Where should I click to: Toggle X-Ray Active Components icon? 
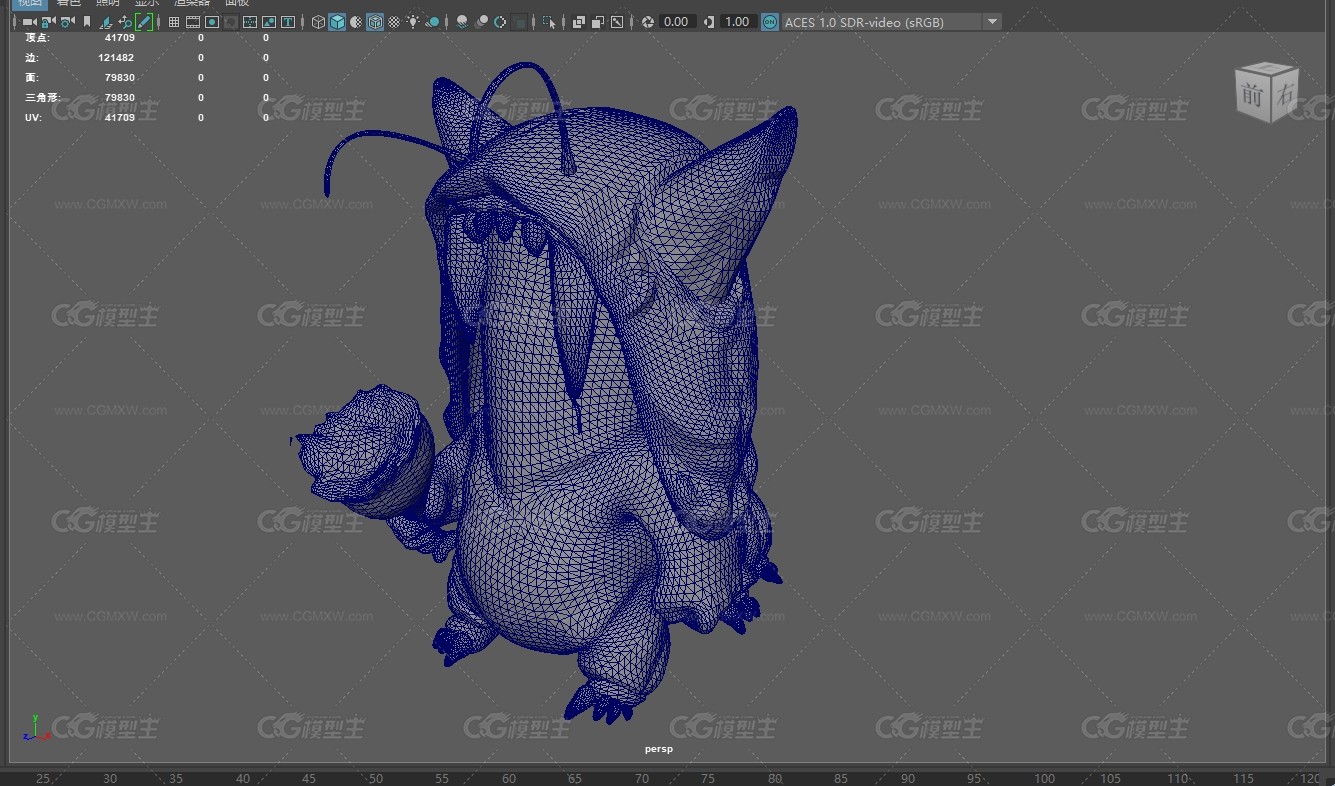coord(597,21)
